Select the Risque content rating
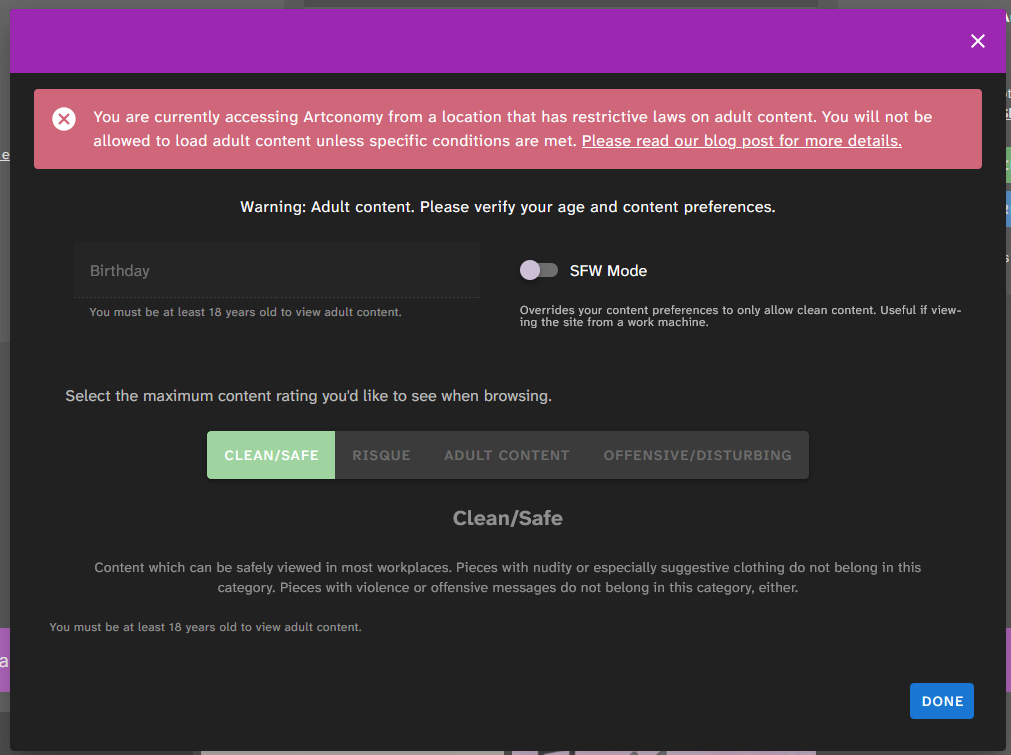Viewport: 1011px width, 755px height. pos(381,455)
